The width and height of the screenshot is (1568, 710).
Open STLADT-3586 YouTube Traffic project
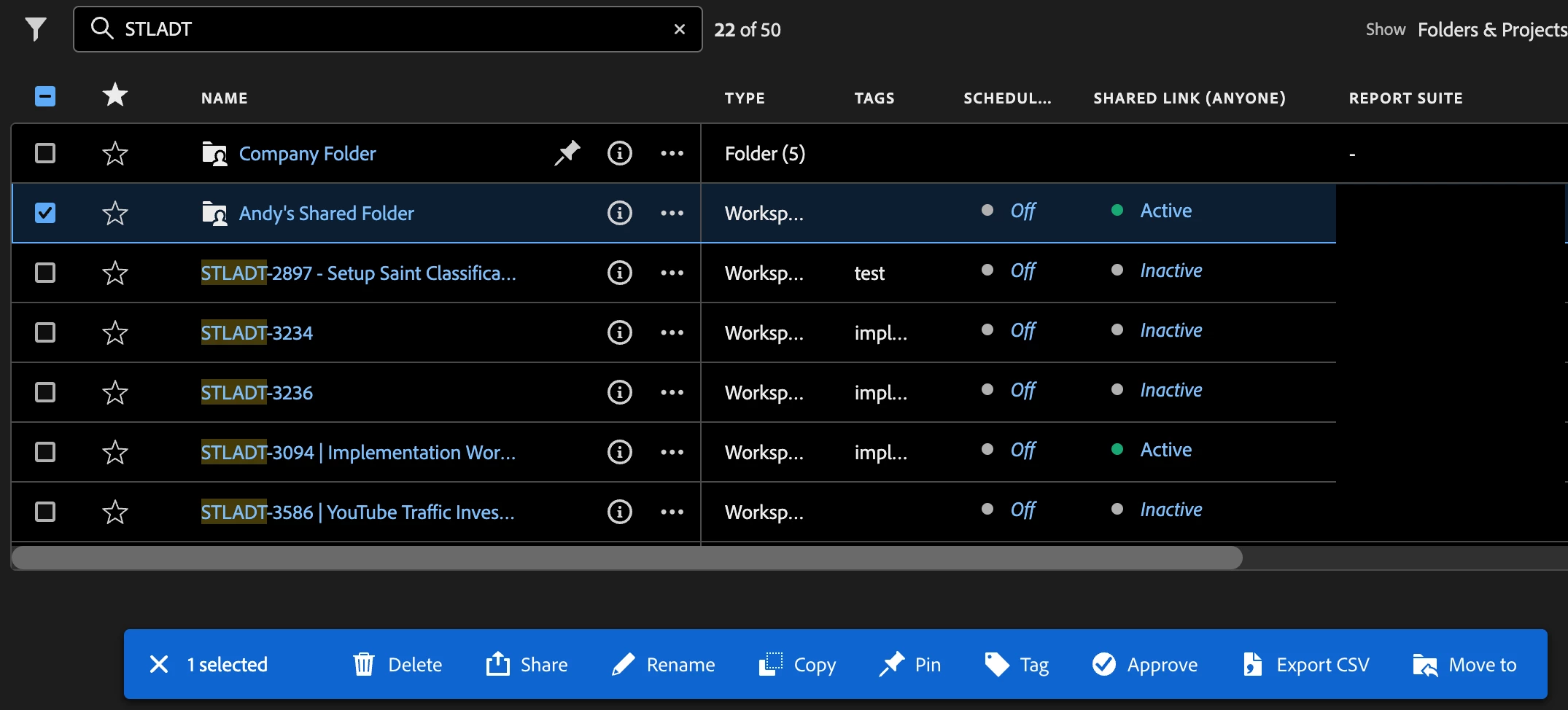click(x=357, y=512)
